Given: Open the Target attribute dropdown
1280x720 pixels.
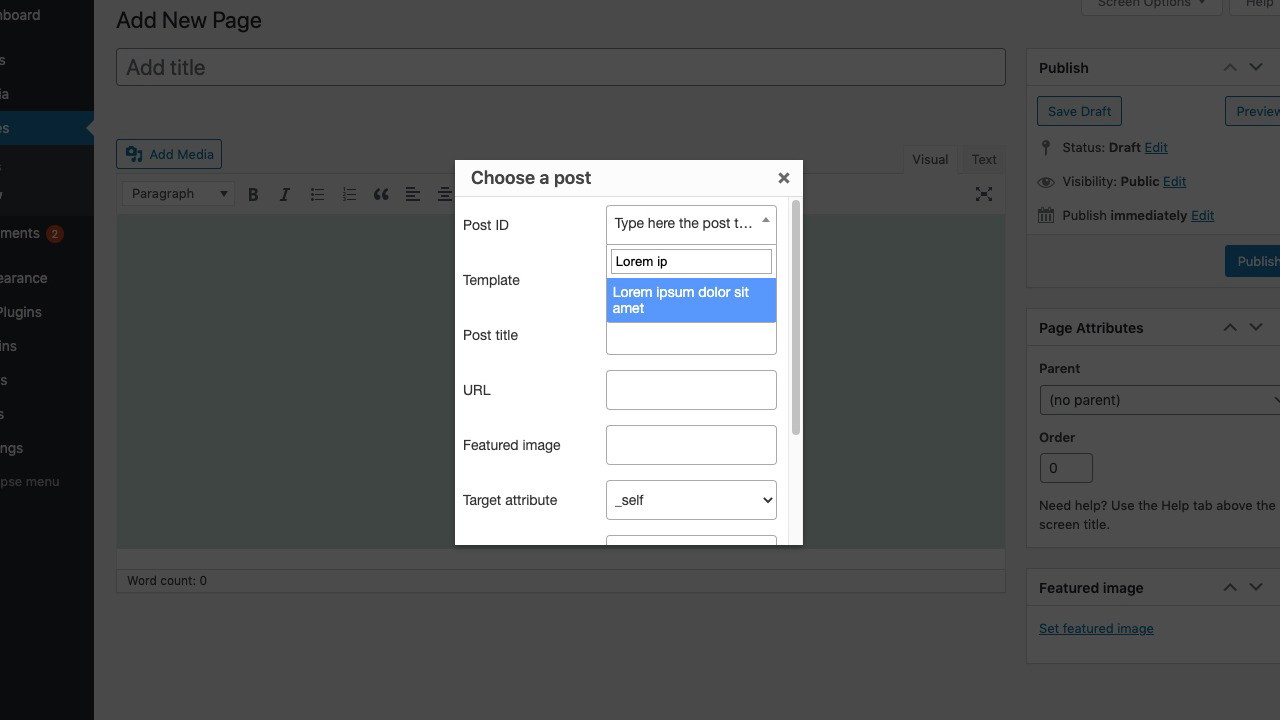Looking at the screenshot, I should 691,500.
